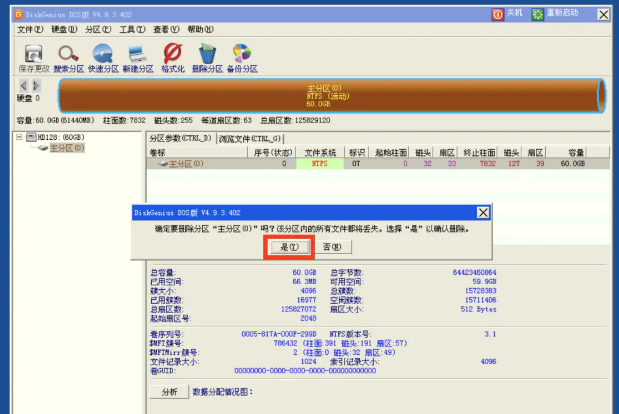Click volume serial 0005-817A-000F-299D value
The image size is (619, 414).
point(279,334)
